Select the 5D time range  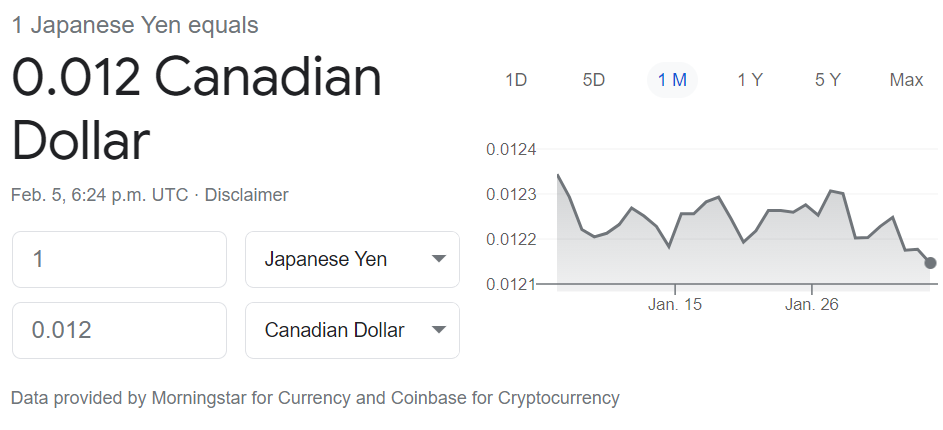point(594,80)
